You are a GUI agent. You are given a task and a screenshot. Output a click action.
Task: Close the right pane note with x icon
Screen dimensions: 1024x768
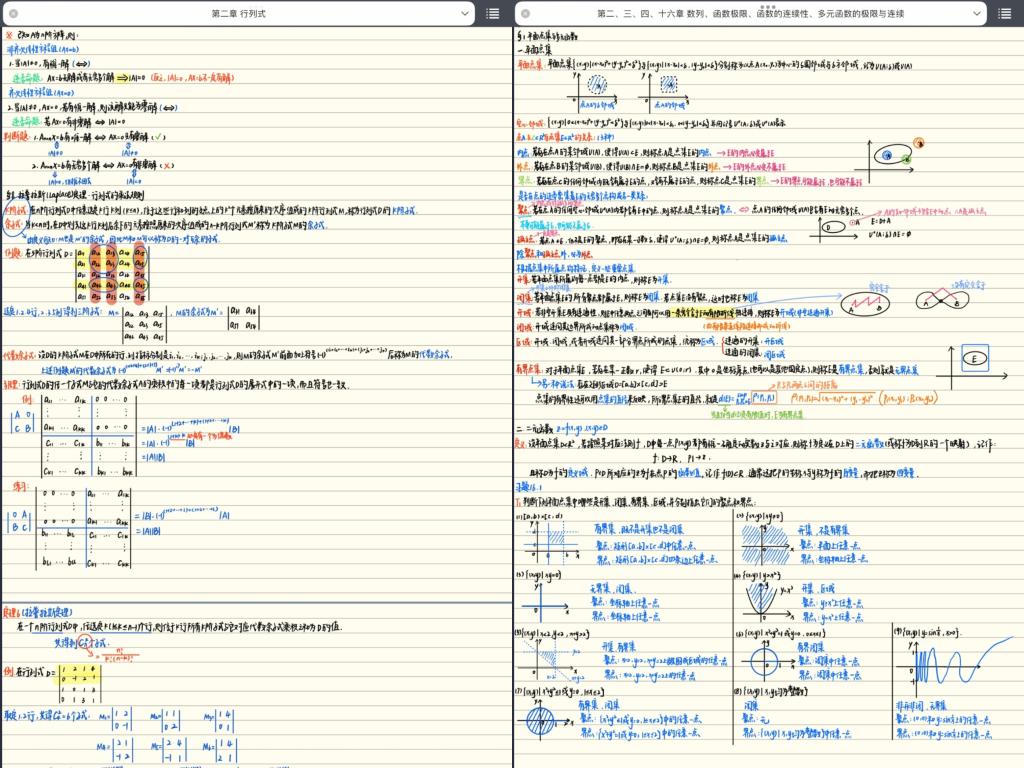[x=527, y=13]
